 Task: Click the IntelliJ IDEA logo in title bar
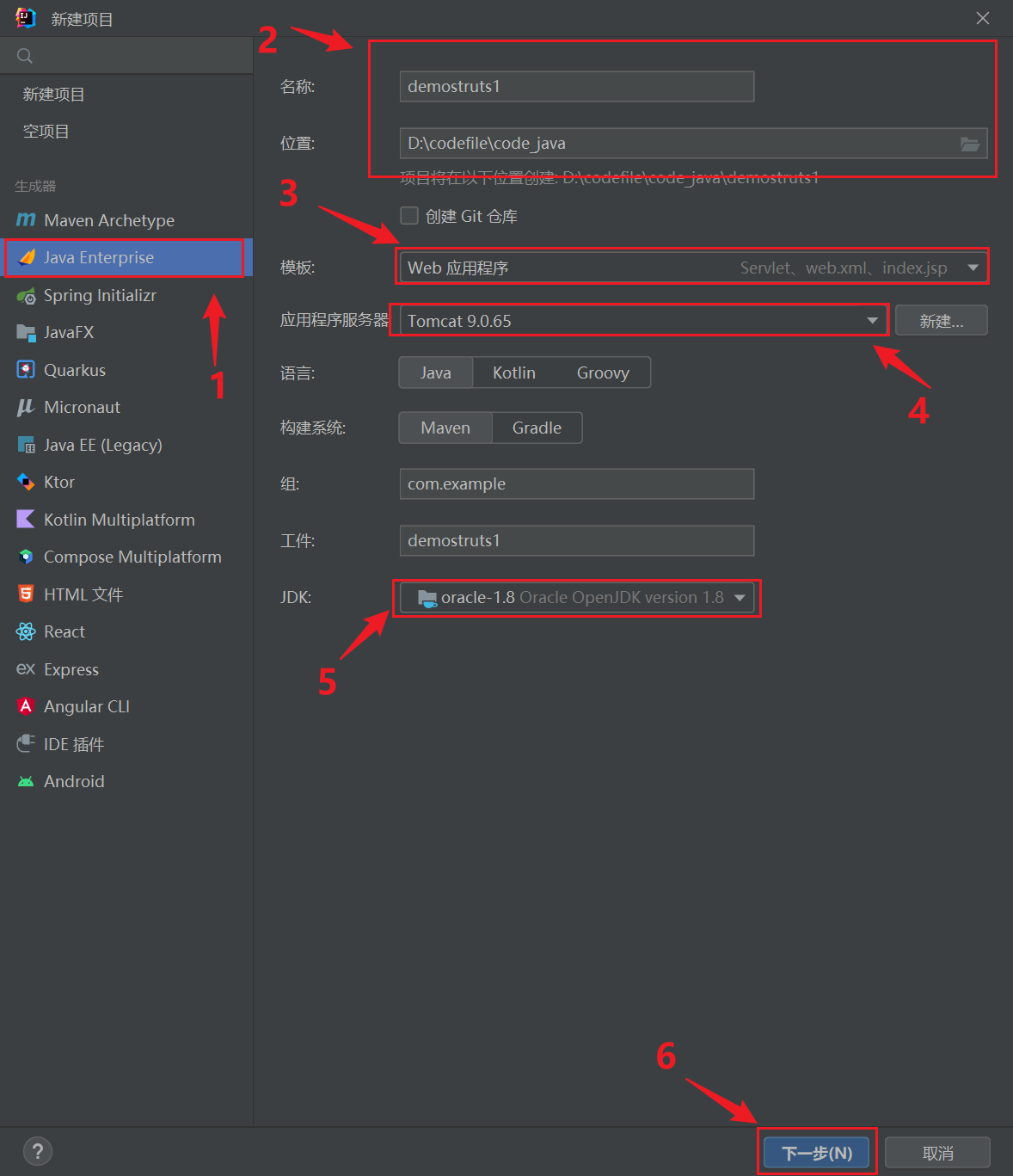click(x=26, y=18)
